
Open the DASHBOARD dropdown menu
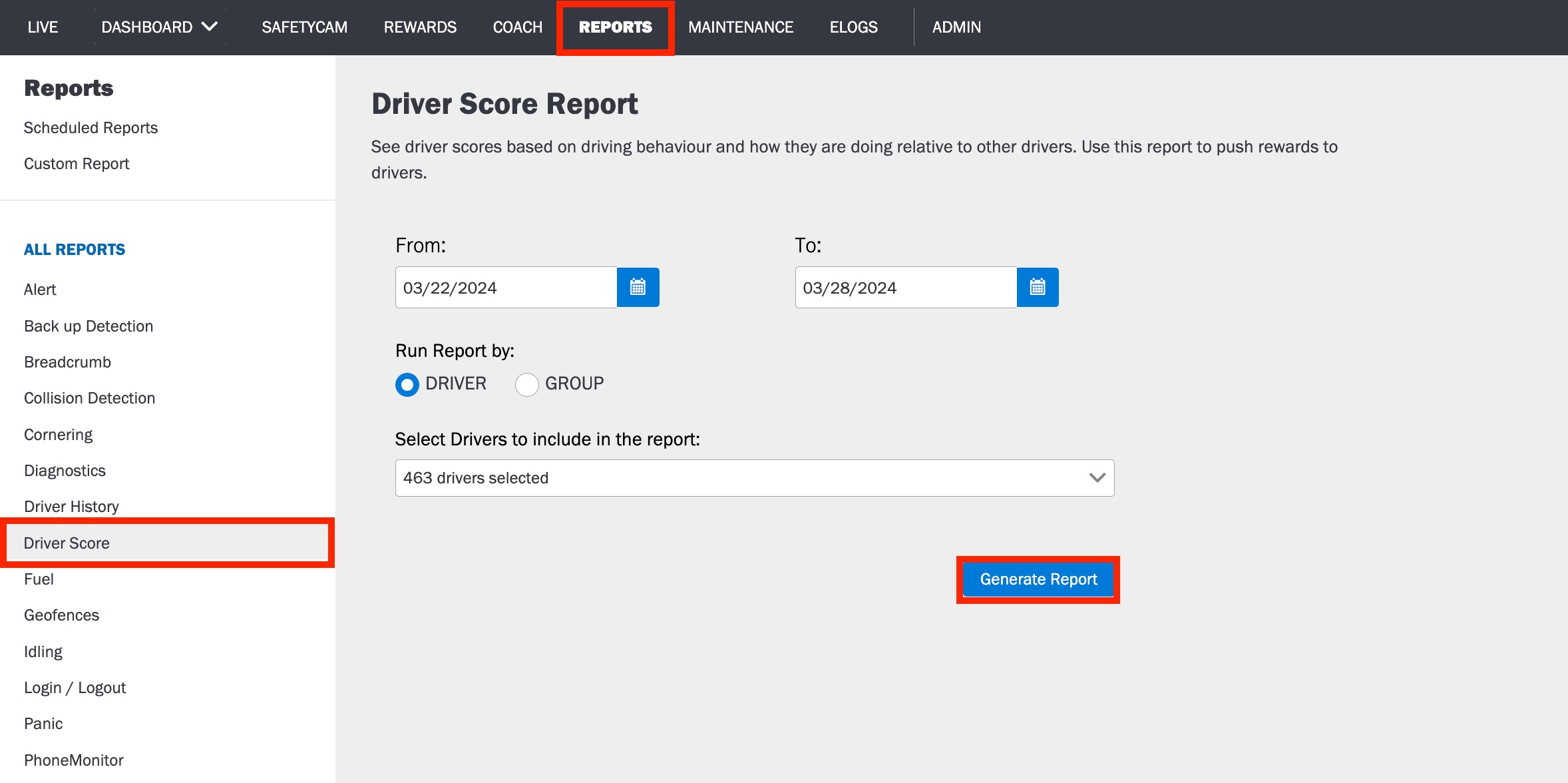click(x=160, y=27)
